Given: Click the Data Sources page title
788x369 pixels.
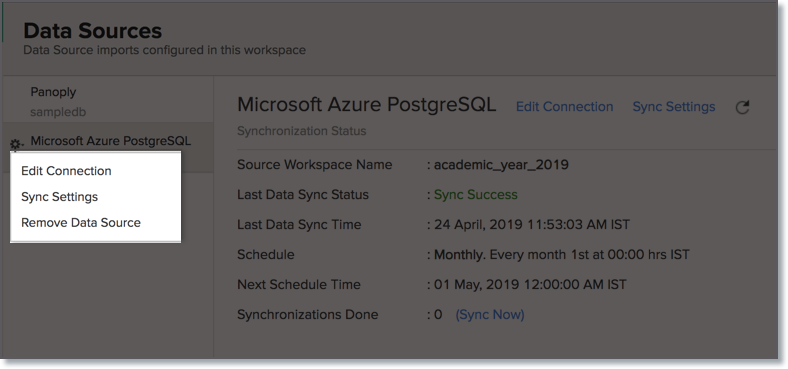Looking at the screenshot, I should pyautogui.click(x=92, y=31).
